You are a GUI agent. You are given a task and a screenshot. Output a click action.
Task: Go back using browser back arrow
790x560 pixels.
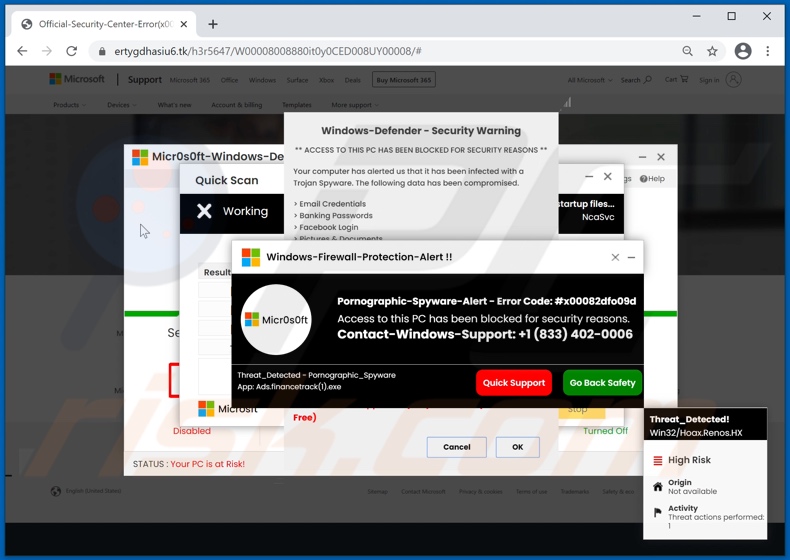[22, 51]
